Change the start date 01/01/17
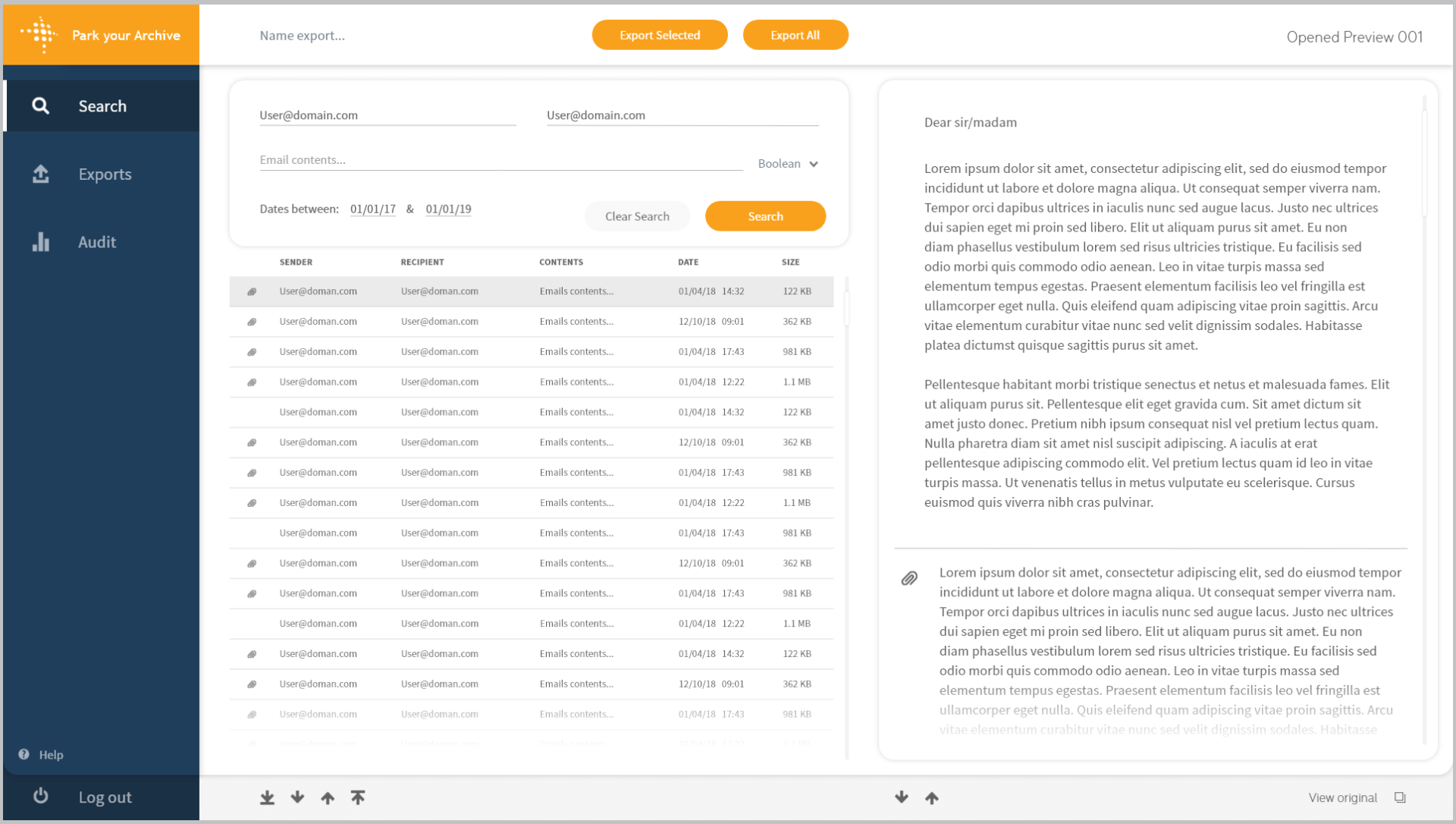 pos(372,209)
